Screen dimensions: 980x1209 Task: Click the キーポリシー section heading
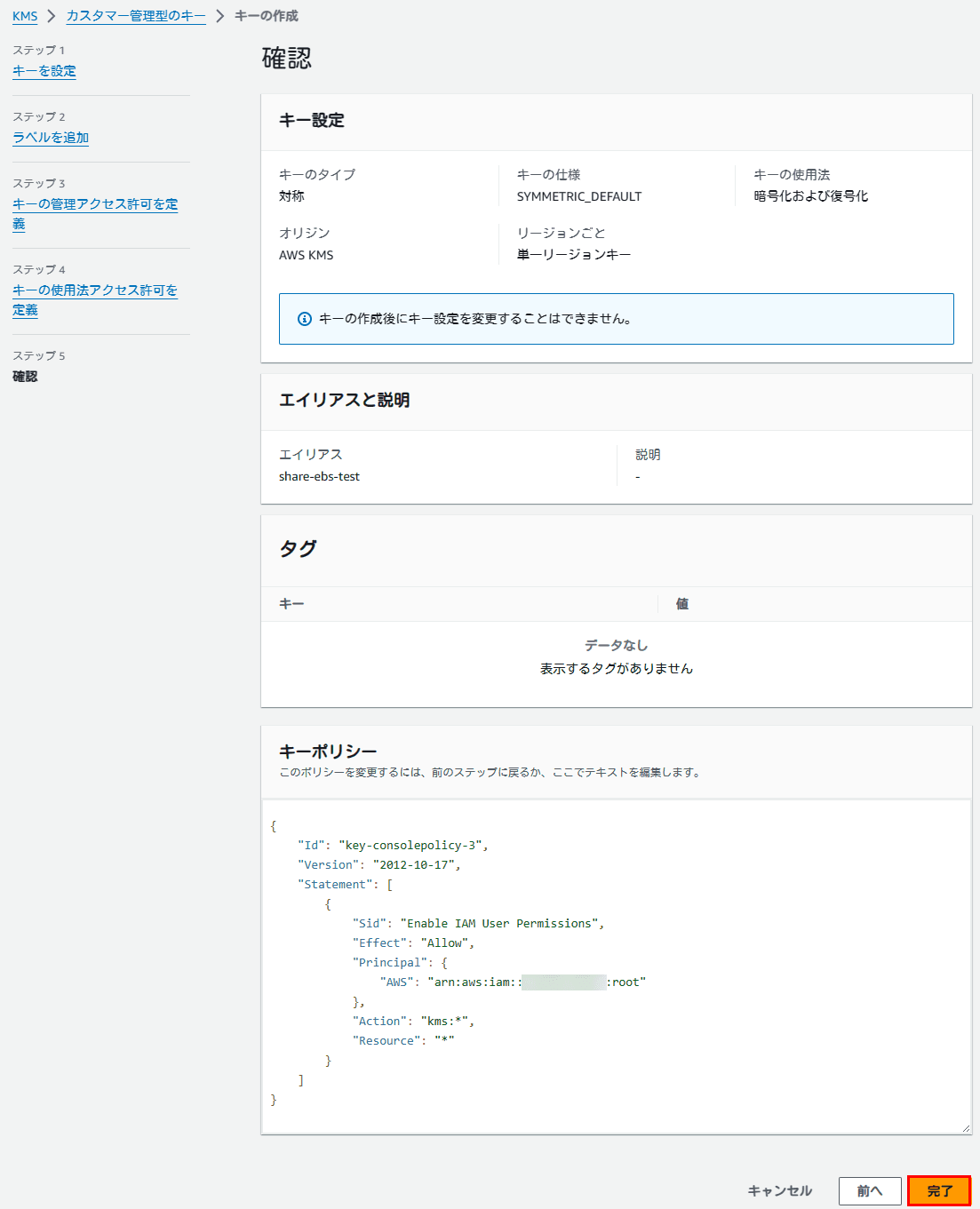pyautogui.click(x=328, y=752)
